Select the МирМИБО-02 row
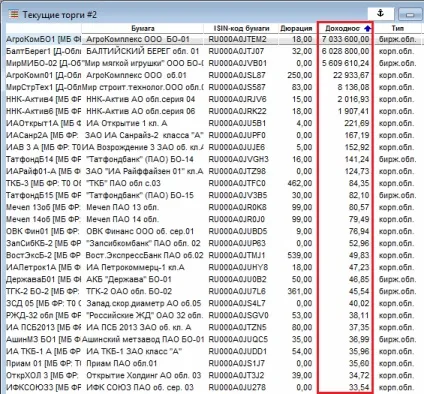Screen dimensions: 424x394 click(x=213, y=63)
